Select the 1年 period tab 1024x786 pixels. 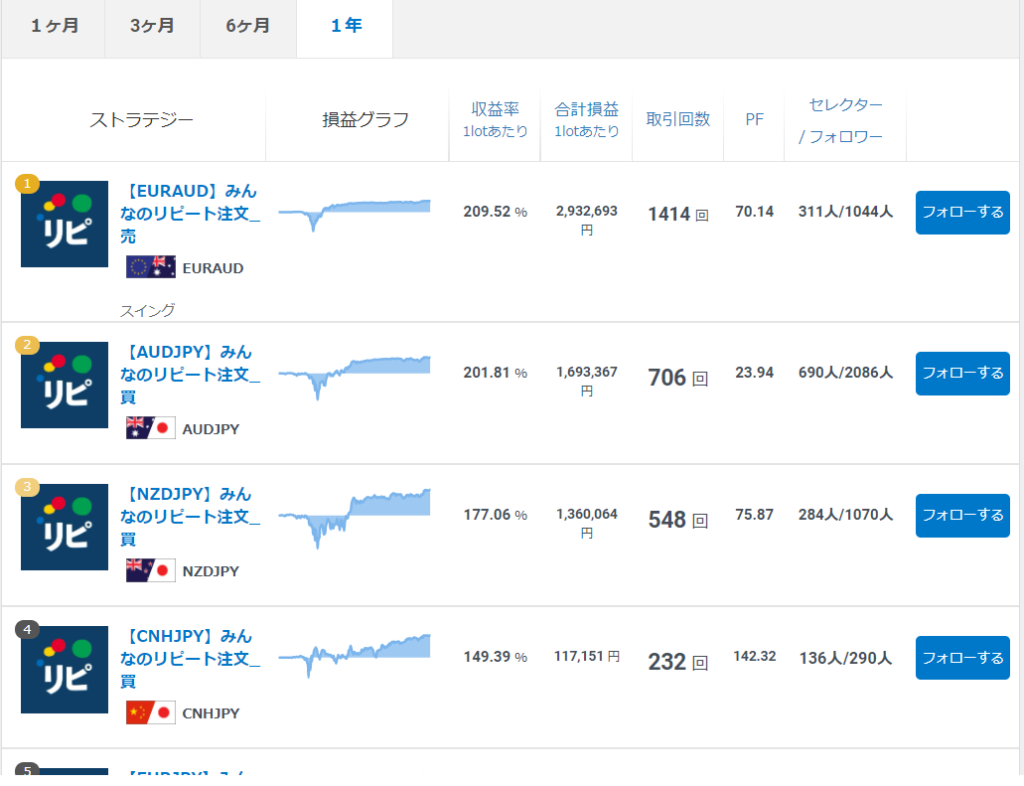(345, 27)
